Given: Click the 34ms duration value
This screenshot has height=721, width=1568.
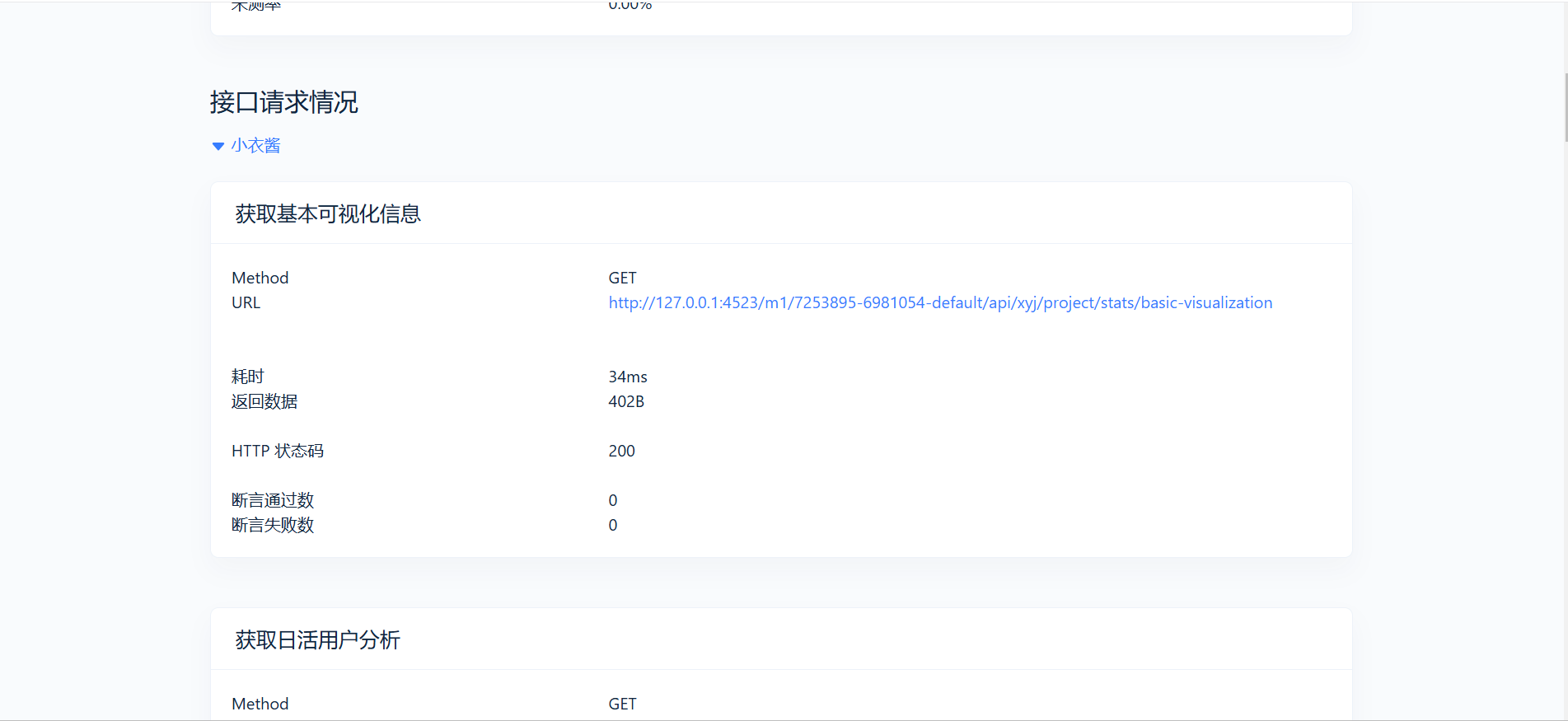Looking at the screenshot, I should [628, 377].
